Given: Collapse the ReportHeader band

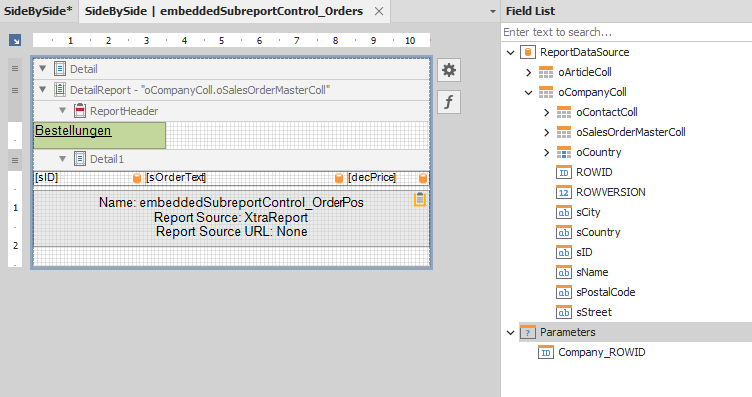Looking at the screenshot, I should [62, 110].
